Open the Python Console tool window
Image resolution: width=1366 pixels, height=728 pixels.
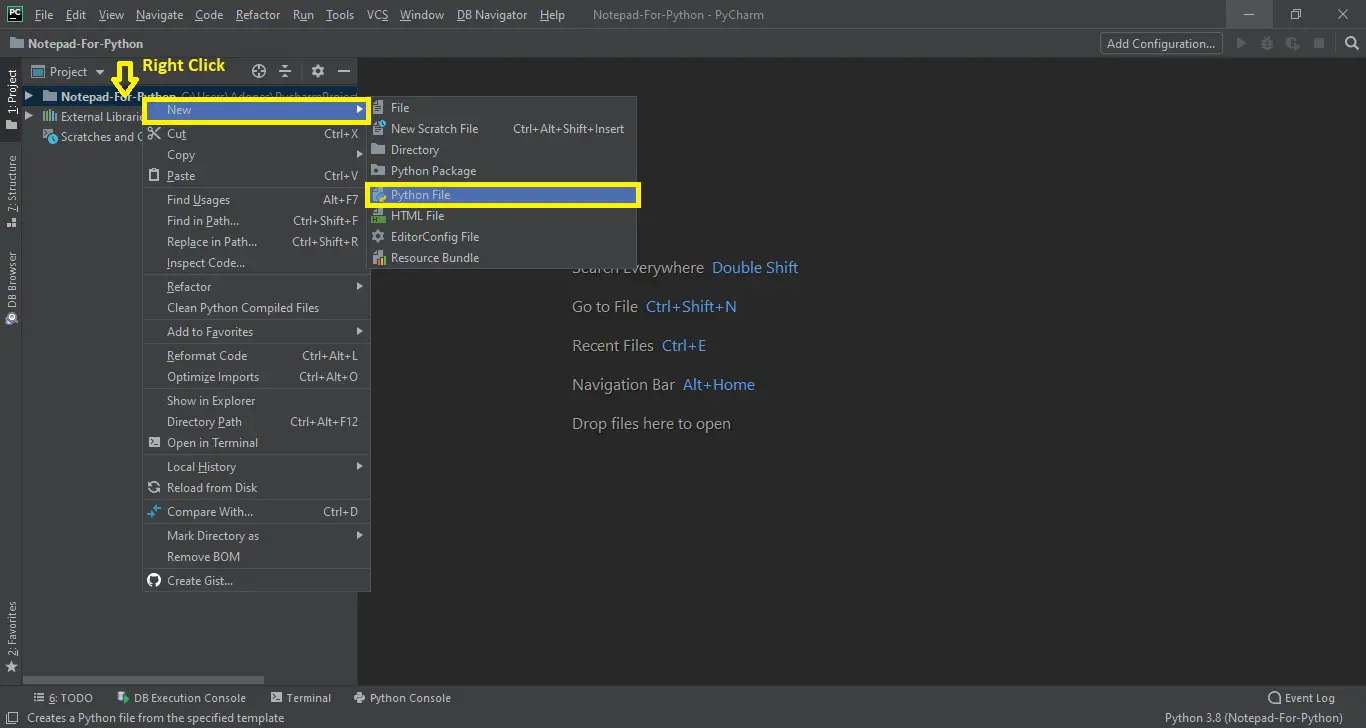402,697
